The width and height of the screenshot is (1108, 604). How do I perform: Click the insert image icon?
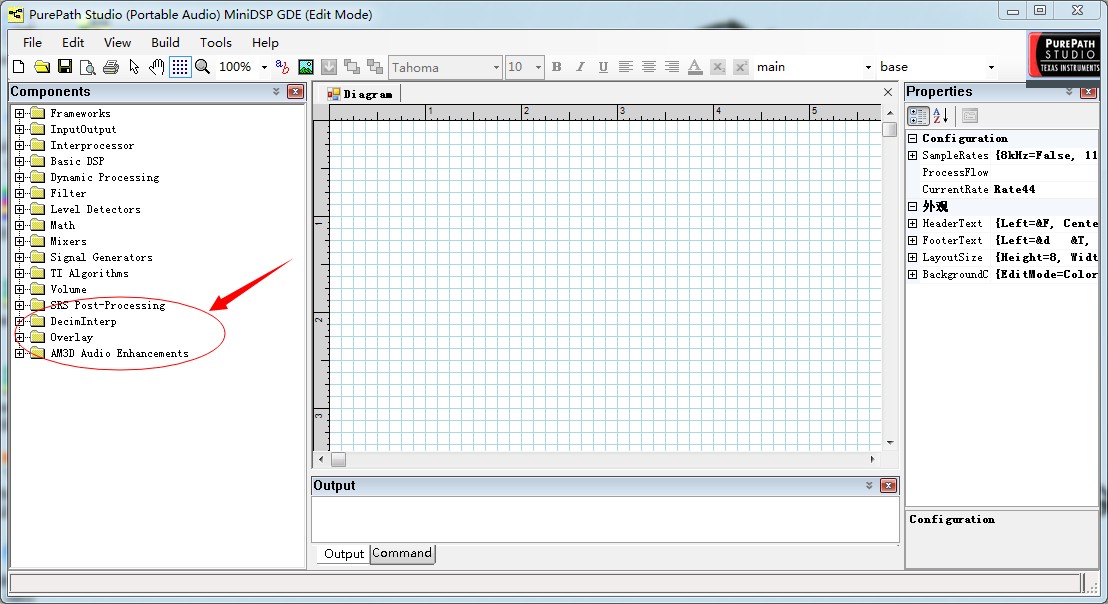pyautogui.click(x=306, y=67)
